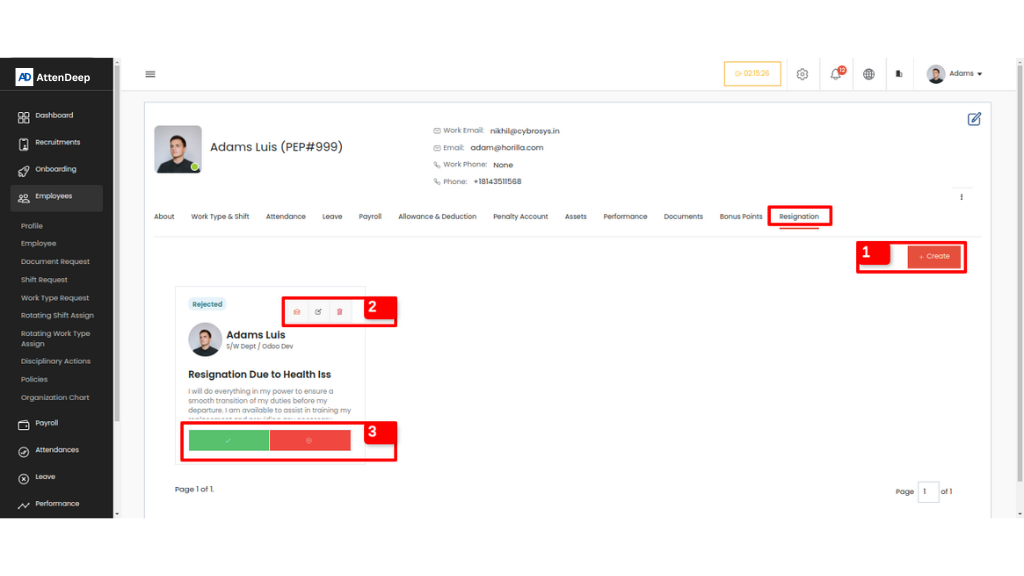Open the notifications bell
The image size is (1024, 576).
tap(835, 74)
